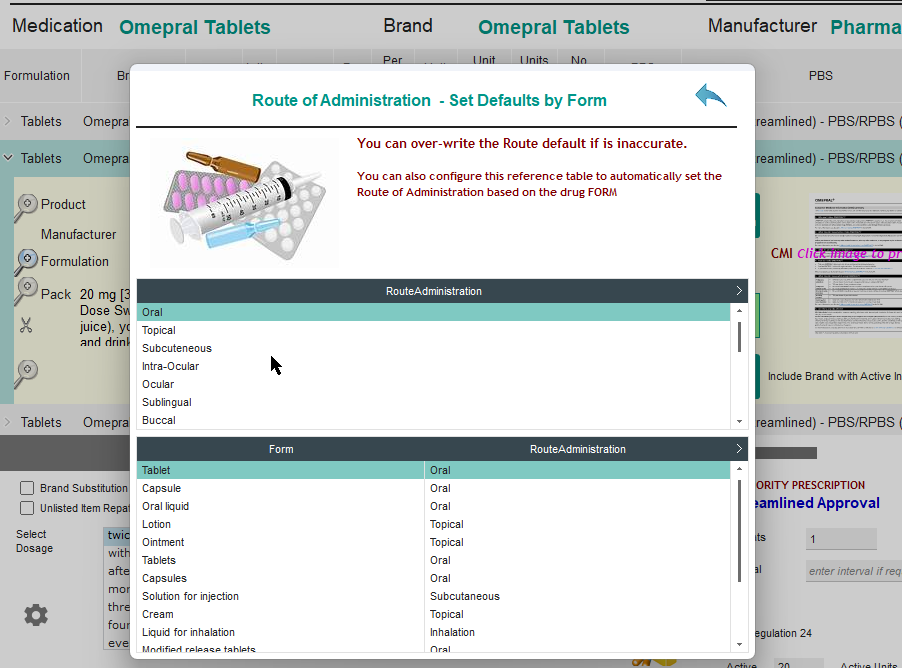Click chevron in top RouteAdministration header
This screenshot has height=668, width=902.
pyautogui.click(x=739, y=291)
